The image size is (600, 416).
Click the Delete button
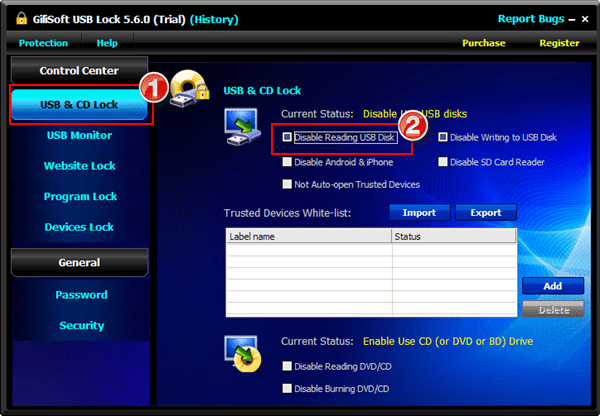click(553, 309)
